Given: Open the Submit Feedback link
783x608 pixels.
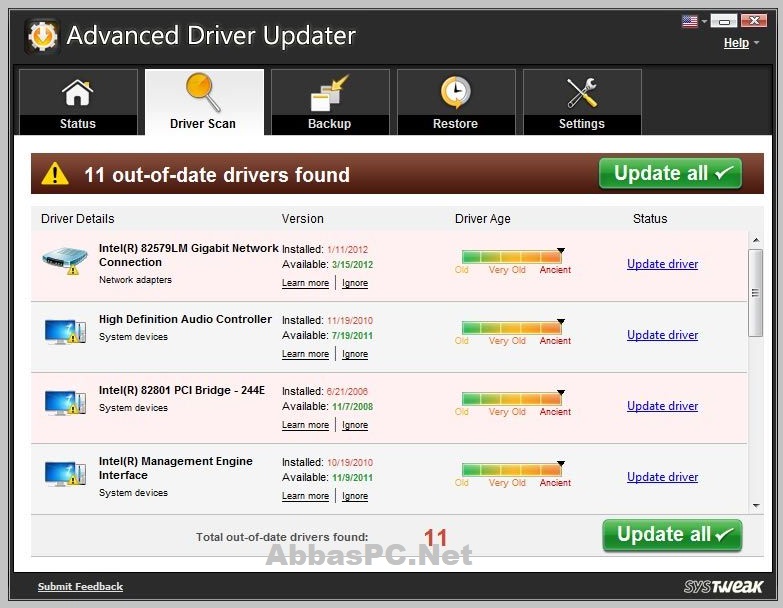Looking at the screenshot, I should (x=80, y=587).
